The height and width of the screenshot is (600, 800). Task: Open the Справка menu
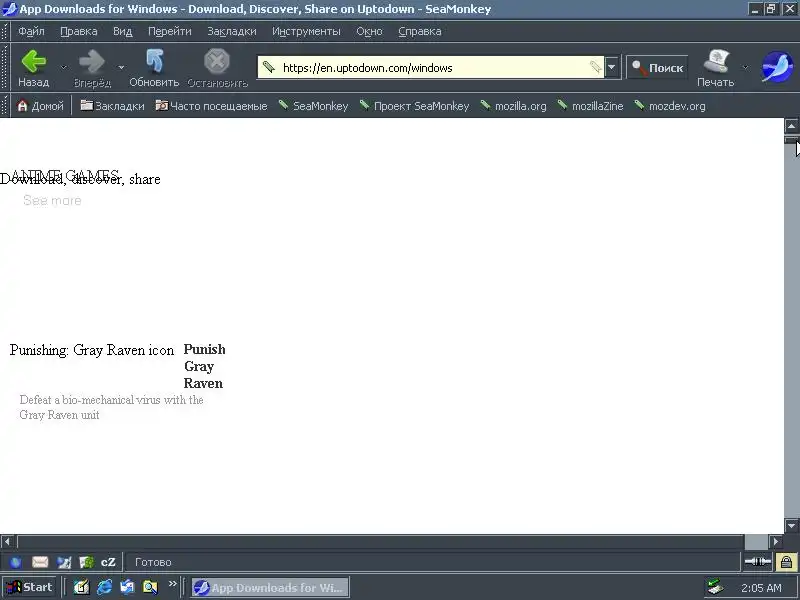(419, 32)
